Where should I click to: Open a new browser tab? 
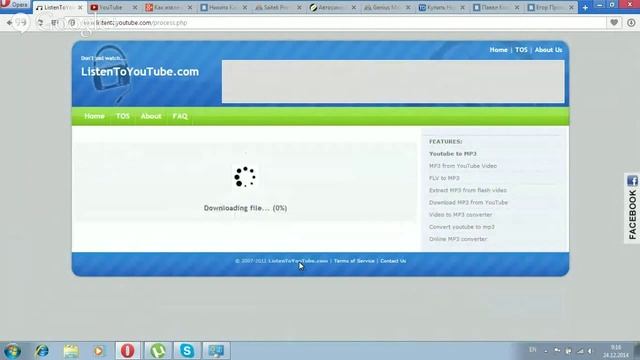[585, 7]
